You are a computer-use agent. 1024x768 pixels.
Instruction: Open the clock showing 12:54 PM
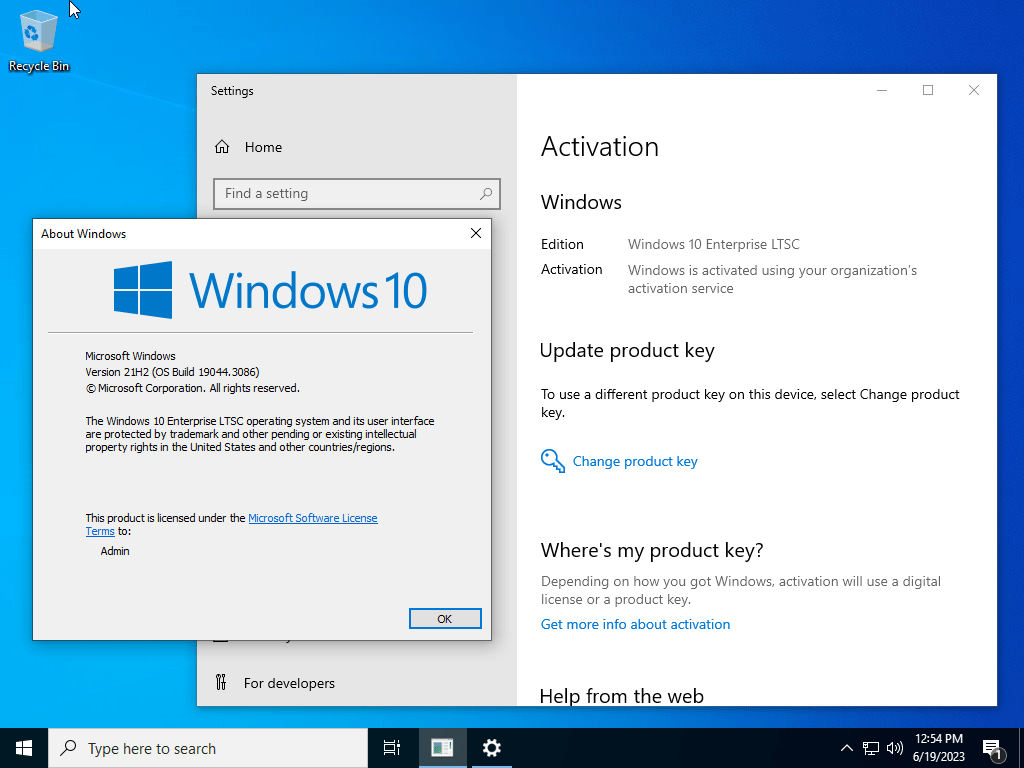point(938,748)
